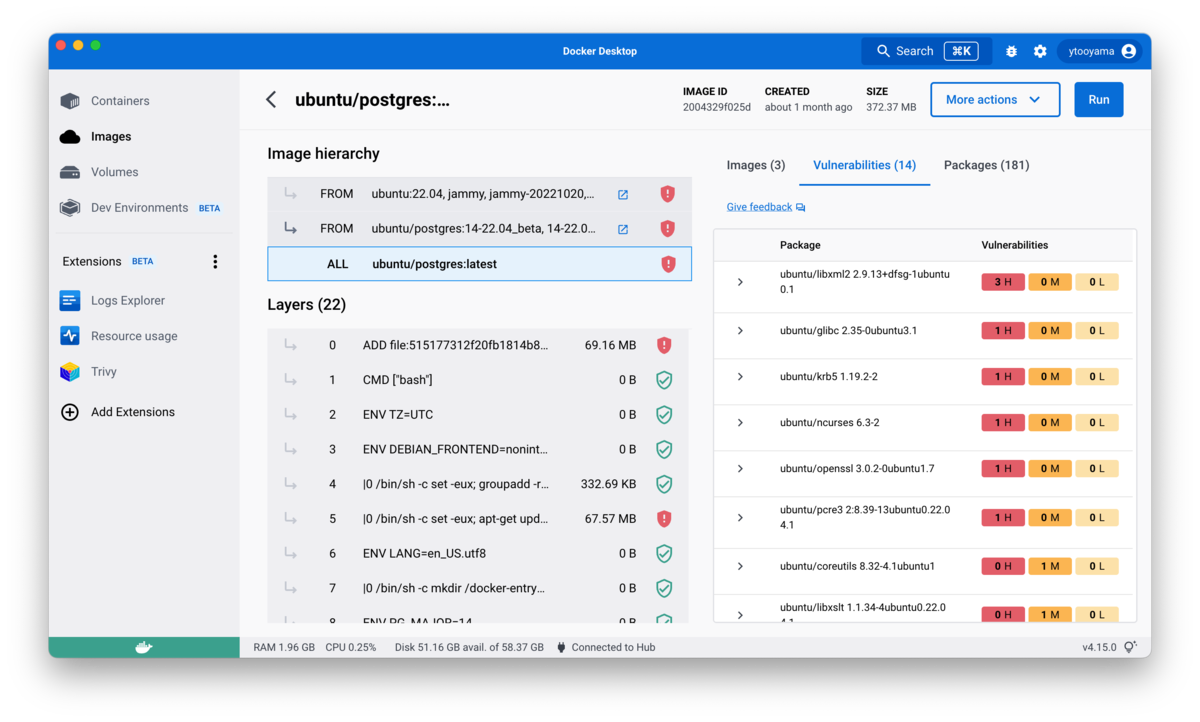The width and height of the screenshot is (1200, 722).
Task: Expand ubuntu/pcre3 package row
Action: [740, 518]
